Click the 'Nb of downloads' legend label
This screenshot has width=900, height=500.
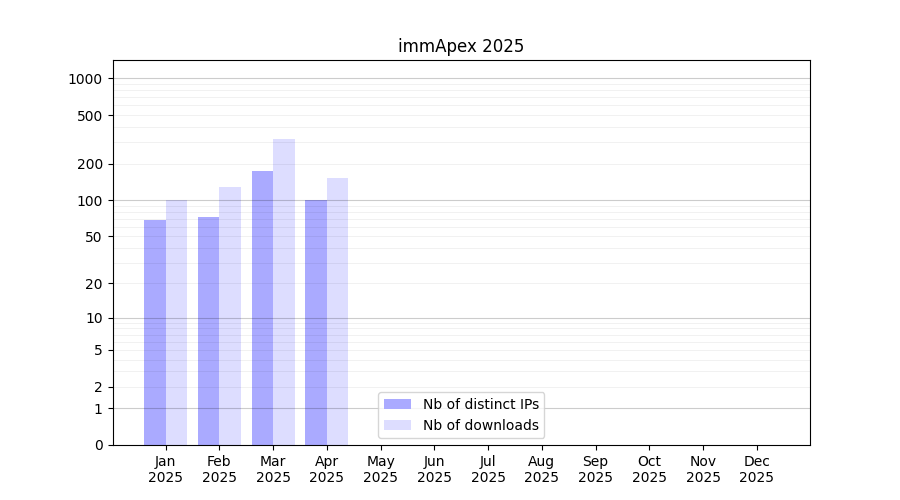tap(481, 425)
